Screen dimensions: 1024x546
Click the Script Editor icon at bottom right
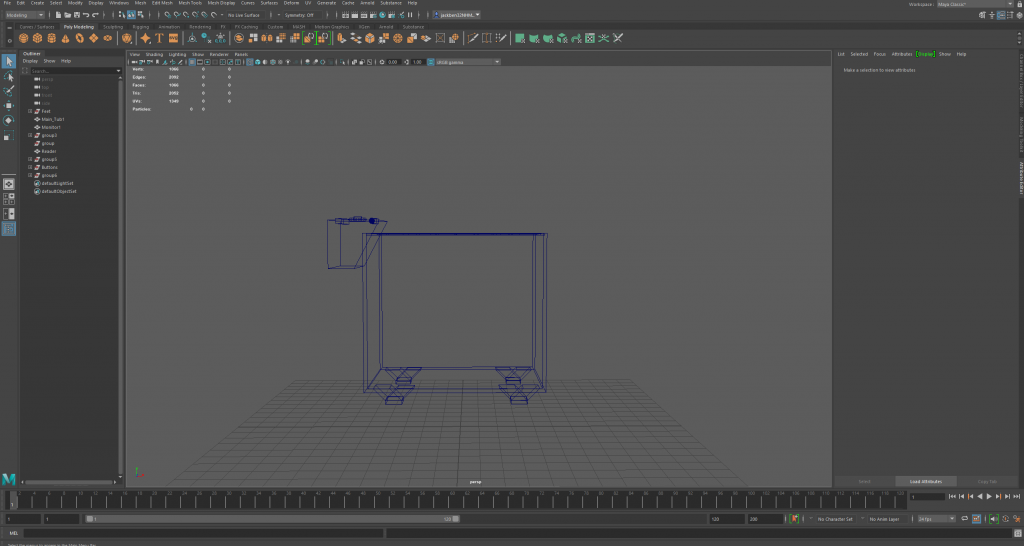[x=1015, y=533]
